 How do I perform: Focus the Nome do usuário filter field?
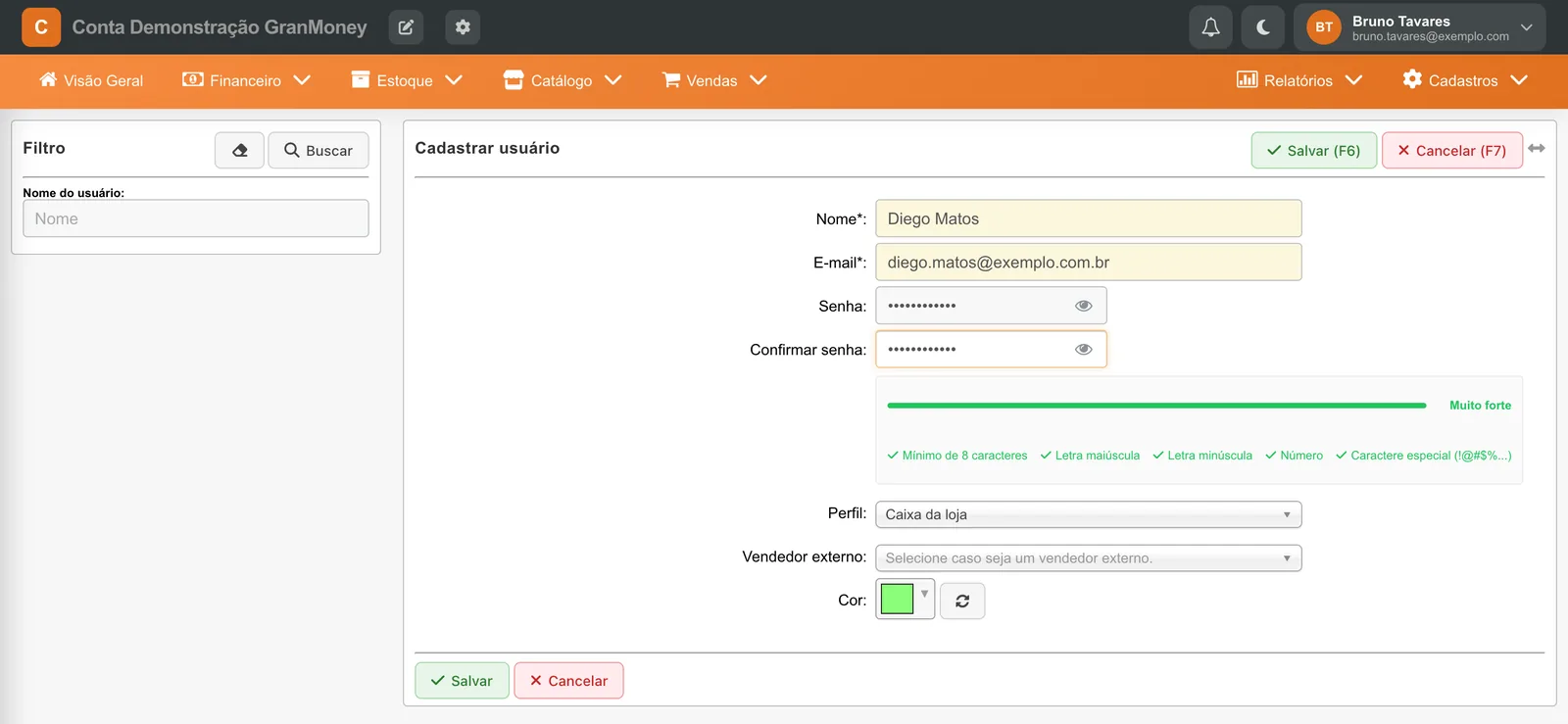tap(196, 218)
